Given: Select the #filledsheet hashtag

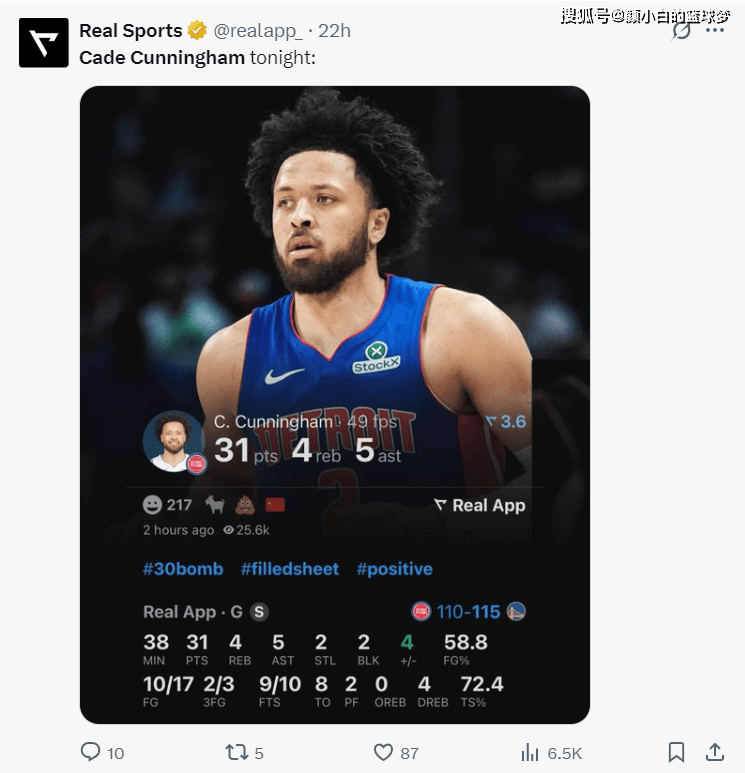Looking at the screenshot, I should pos(290,569).
